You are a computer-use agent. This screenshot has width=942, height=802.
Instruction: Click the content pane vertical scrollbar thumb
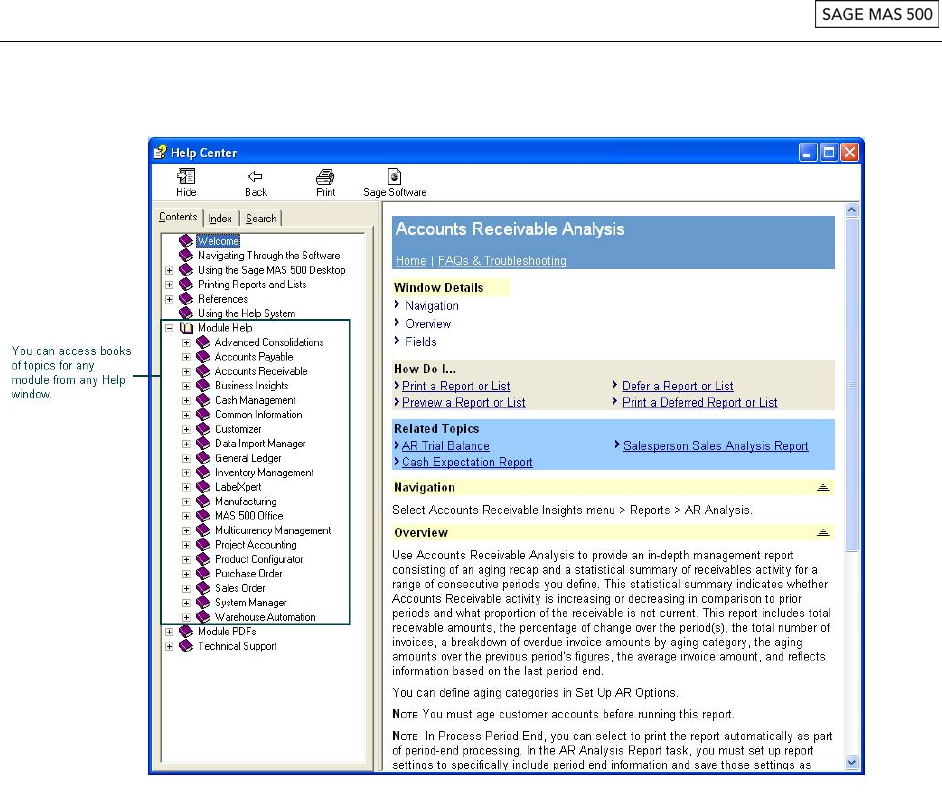852,385
